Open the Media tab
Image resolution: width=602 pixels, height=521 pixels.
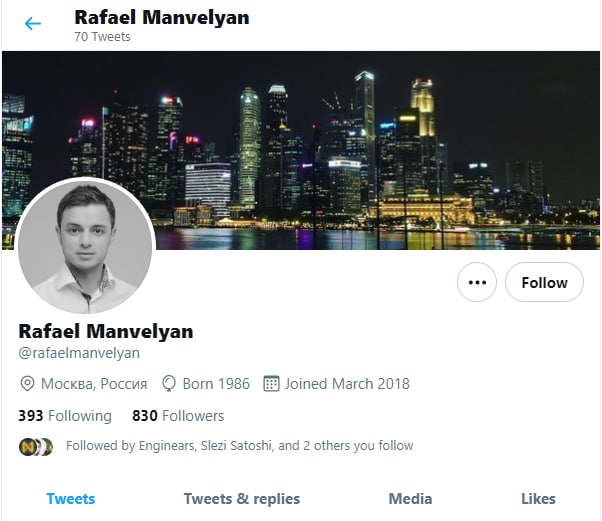[x=410, y=499]
